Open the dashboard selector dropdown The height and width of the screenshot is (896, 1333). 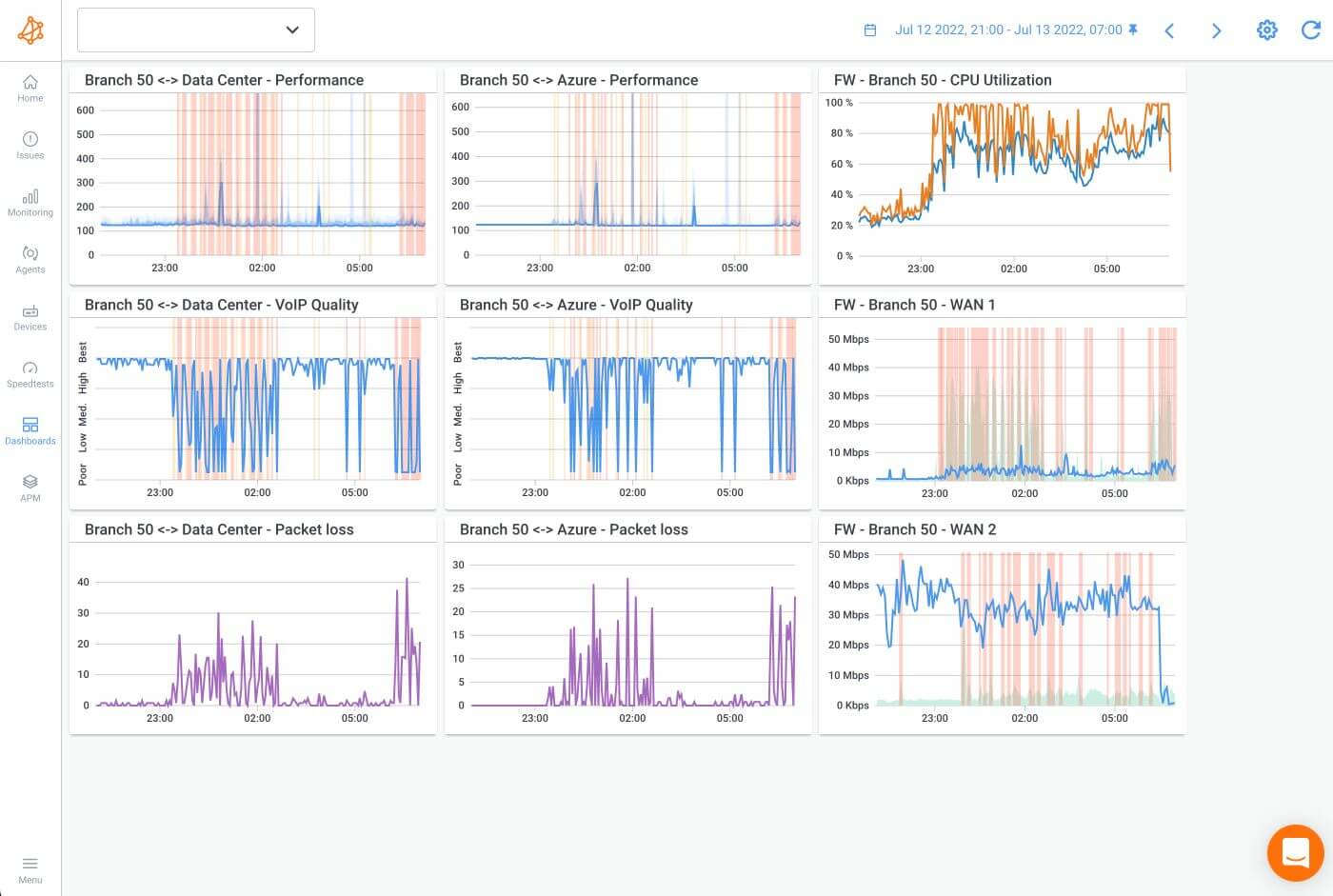pos(195,30)
